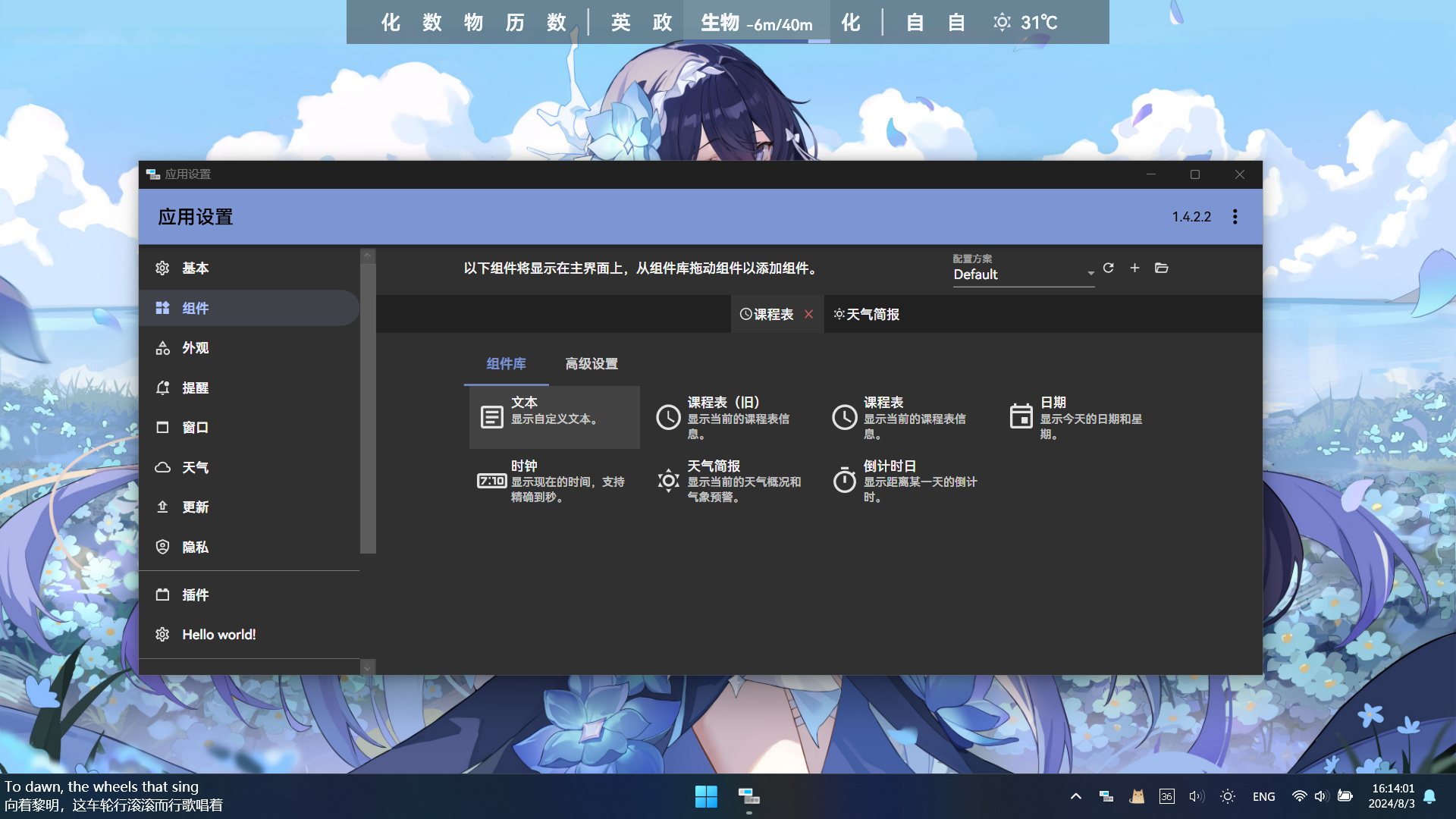1456x819 pixels.
Task: Open the Windows Start button
Action: coord(706,796)
